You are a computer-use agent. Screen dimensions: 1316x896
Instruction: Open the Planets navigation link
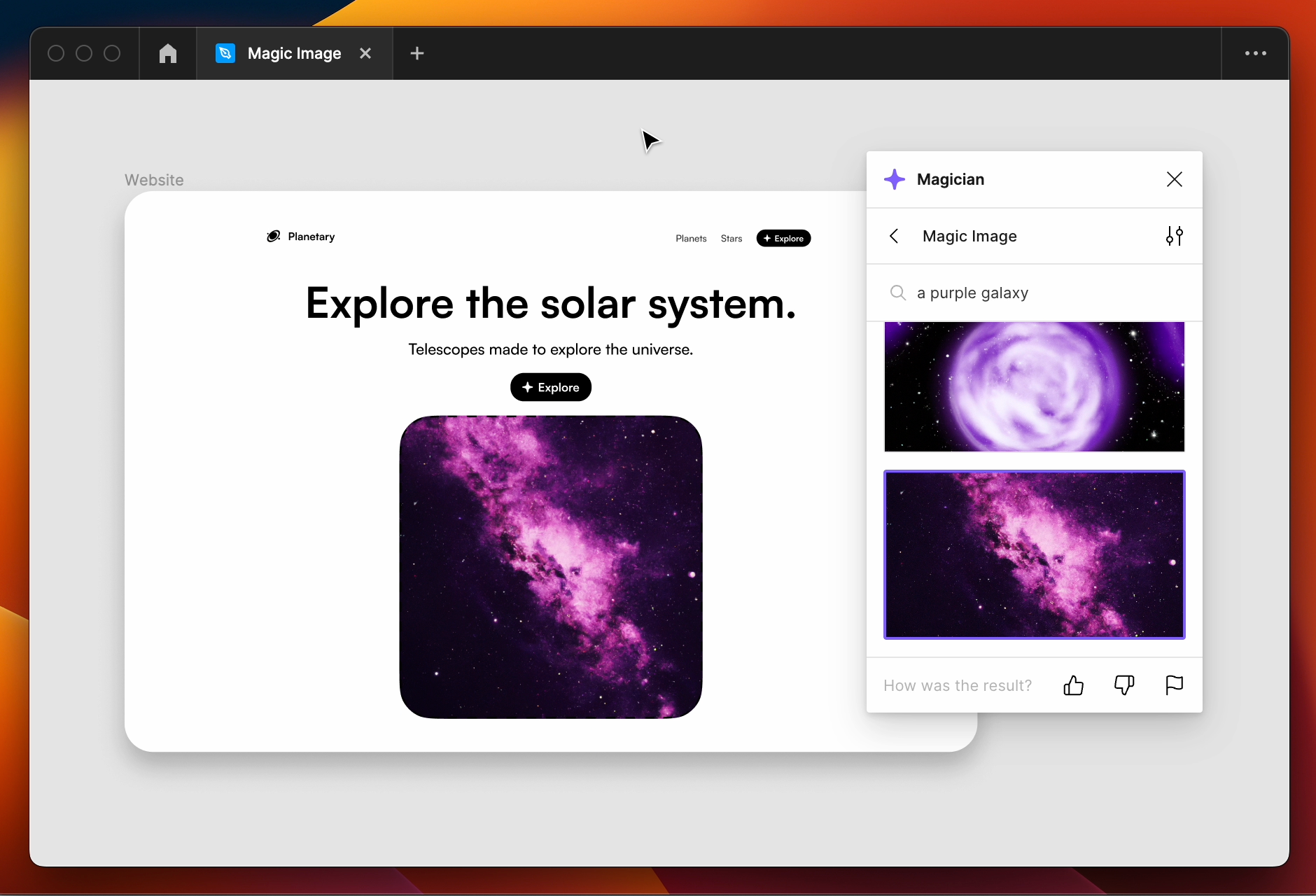click(x=690, y=238)
